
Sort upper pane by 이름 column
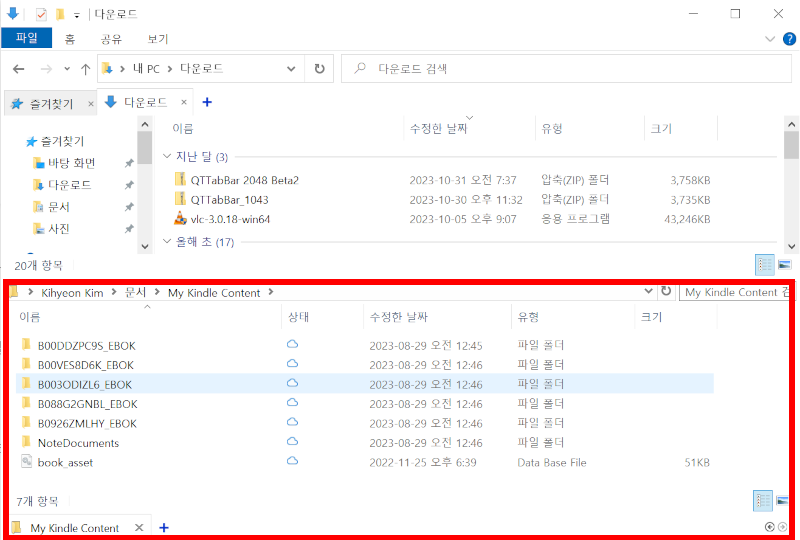pos(183,129)
